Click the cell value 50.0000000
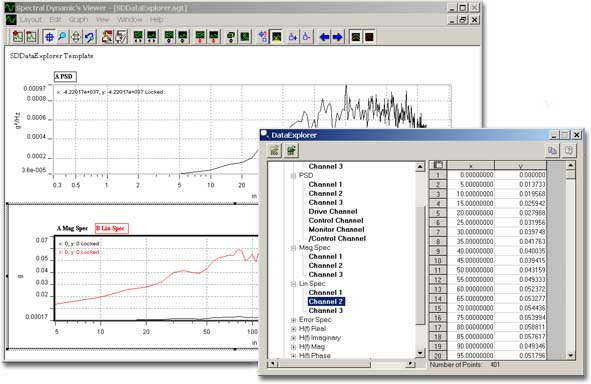The width and height of the screenshot is (591, 384). pyautogui.click(x=471, y=270)
